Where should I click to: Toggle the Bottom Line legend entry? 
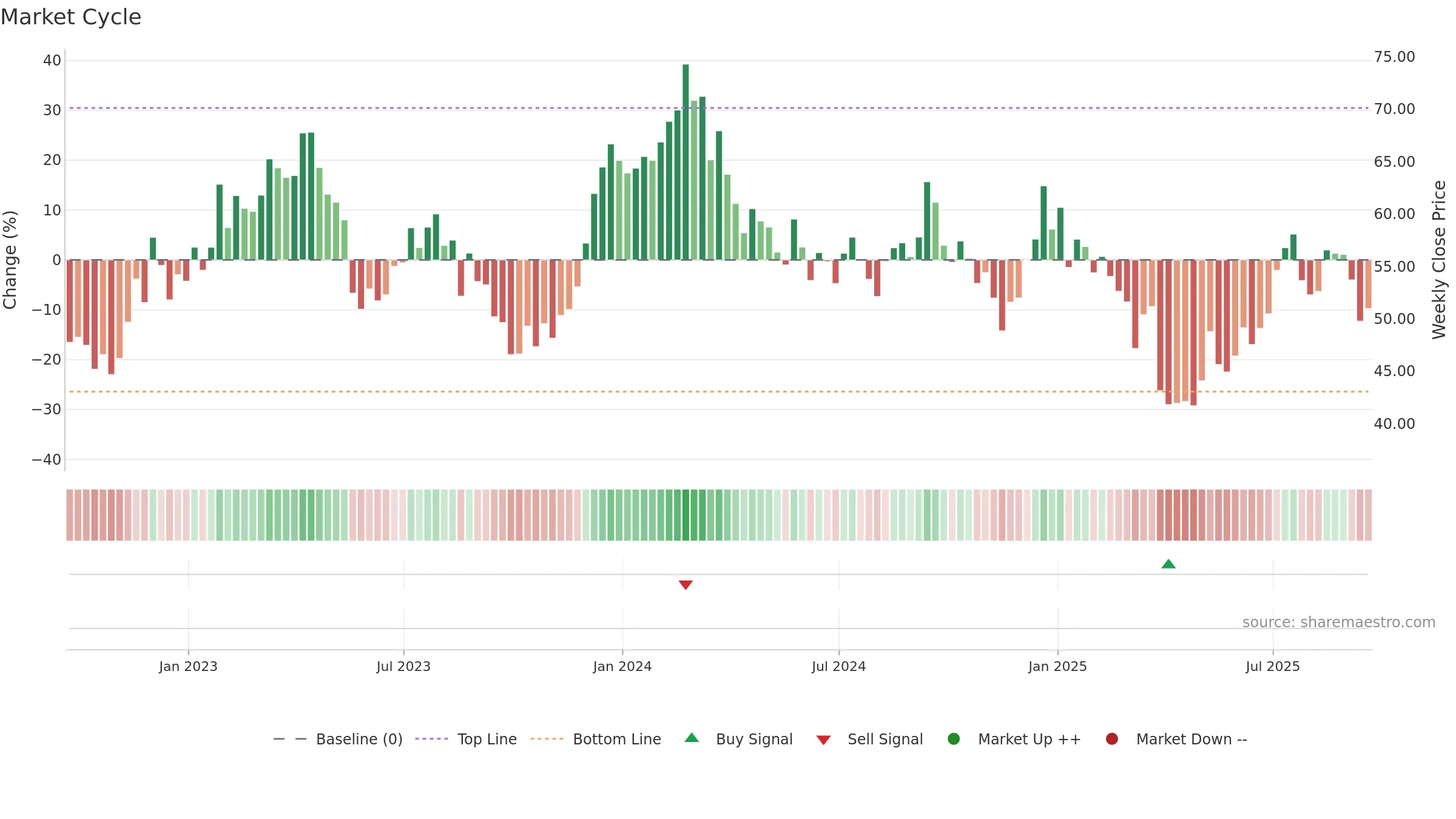point(596,739)
